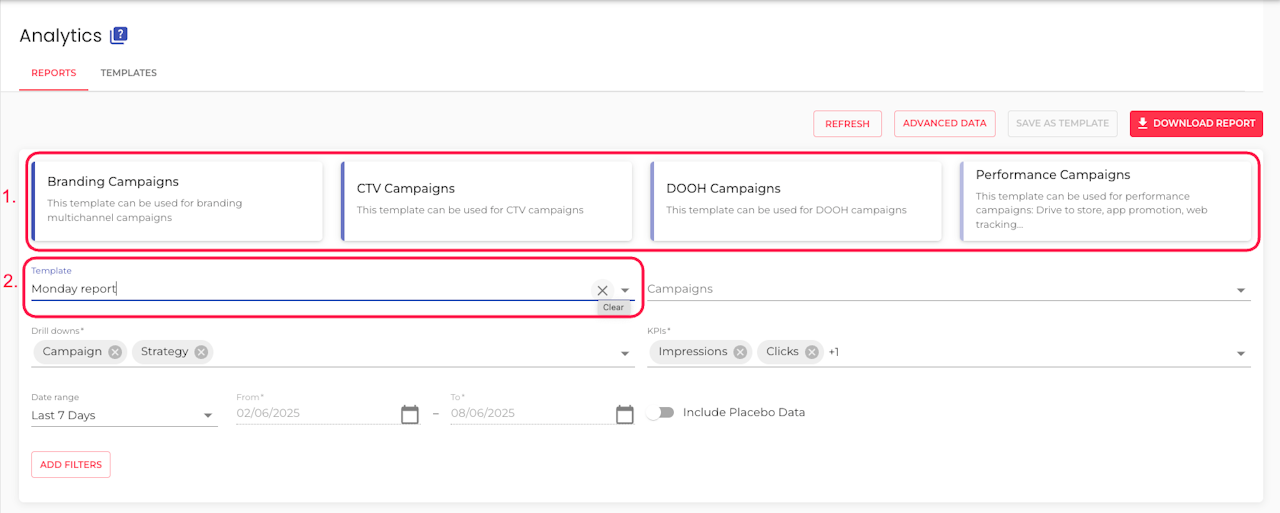Open the Drill downs dropdown arrow
1280x513 pixels.
[x=625, y=353]
